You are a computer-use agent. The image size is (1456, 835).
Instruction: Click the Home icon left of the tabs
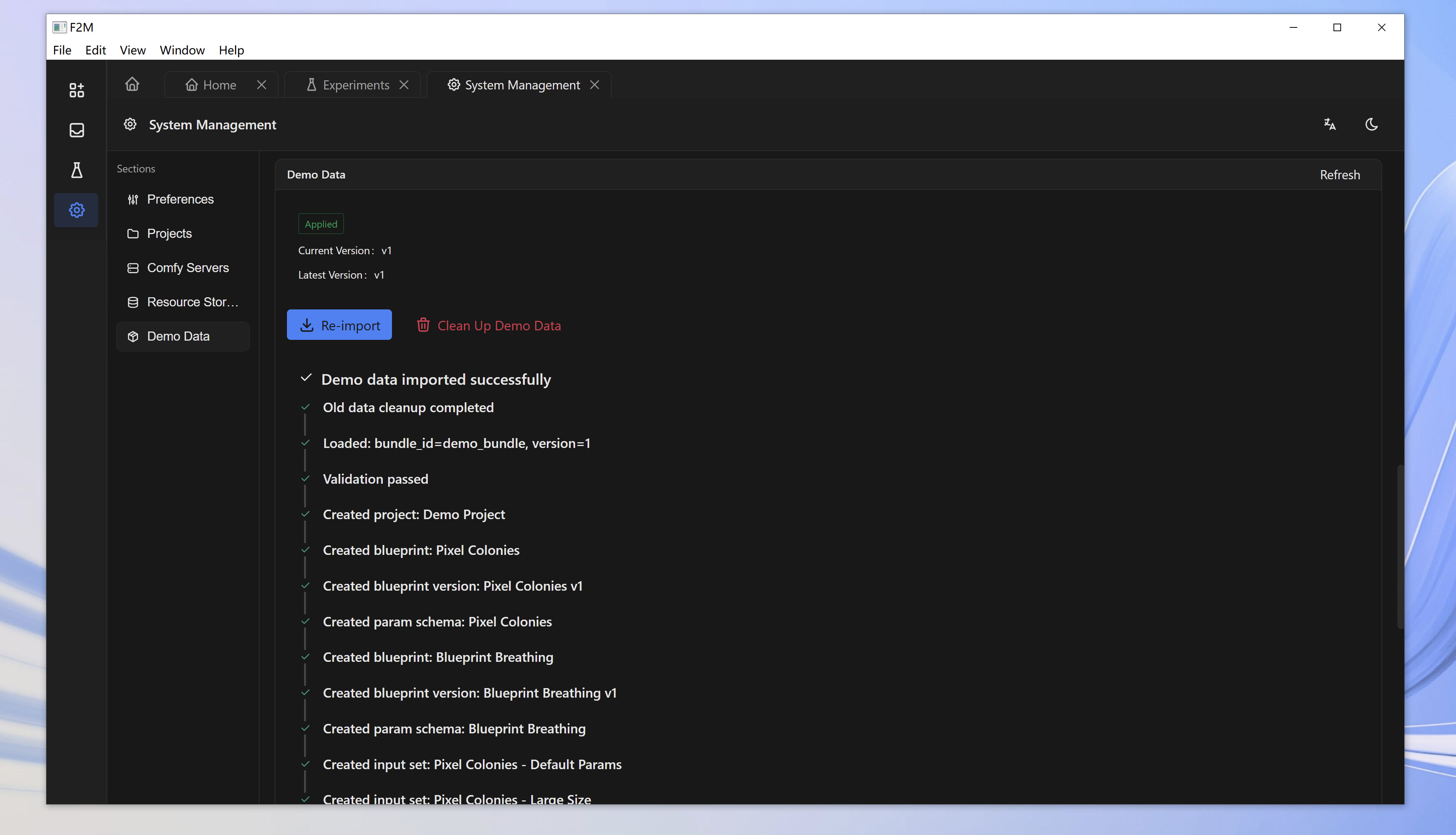[x=132, y=84]
